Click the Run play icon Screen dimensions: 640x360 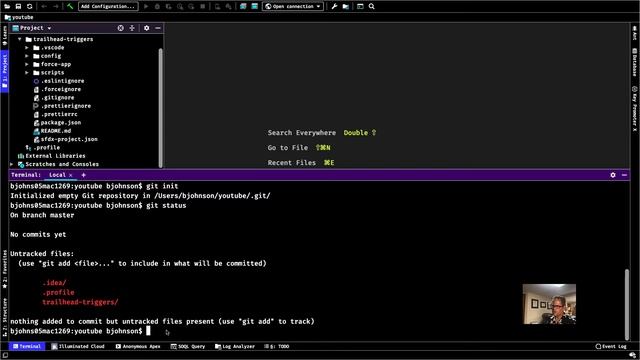(x=146, y=7)
